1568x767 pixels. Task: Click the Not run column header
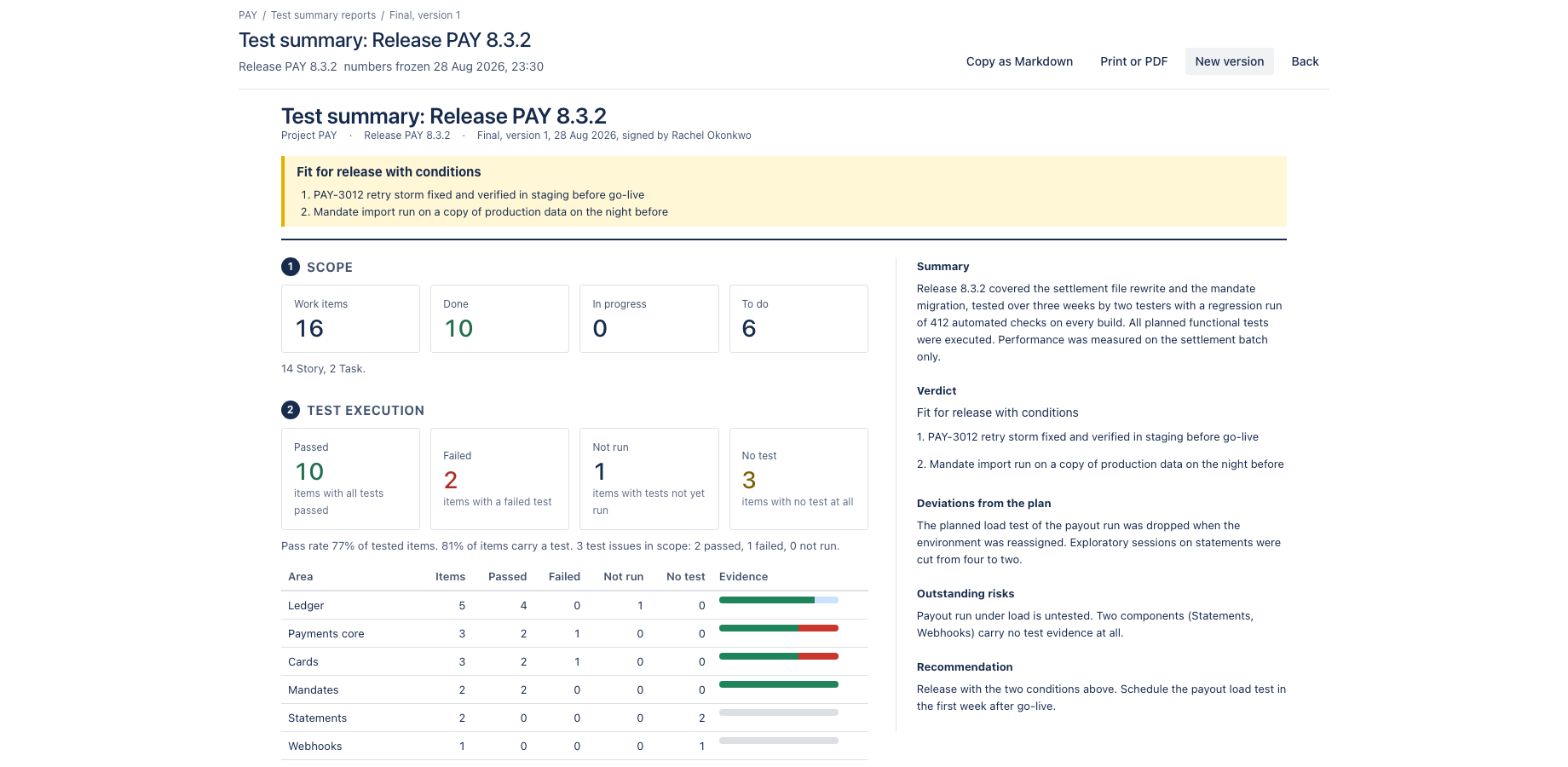click(x=623, y=577)
